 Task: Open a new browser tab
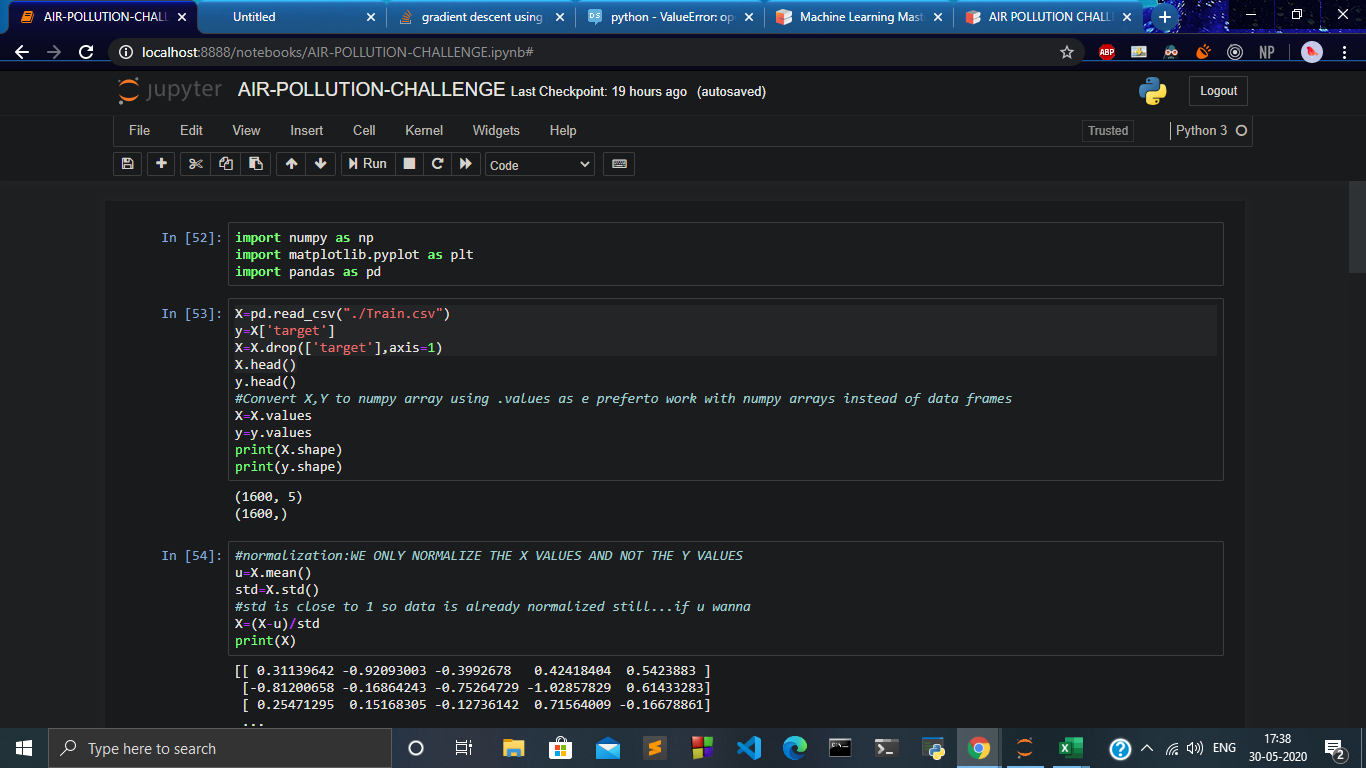1164,17
